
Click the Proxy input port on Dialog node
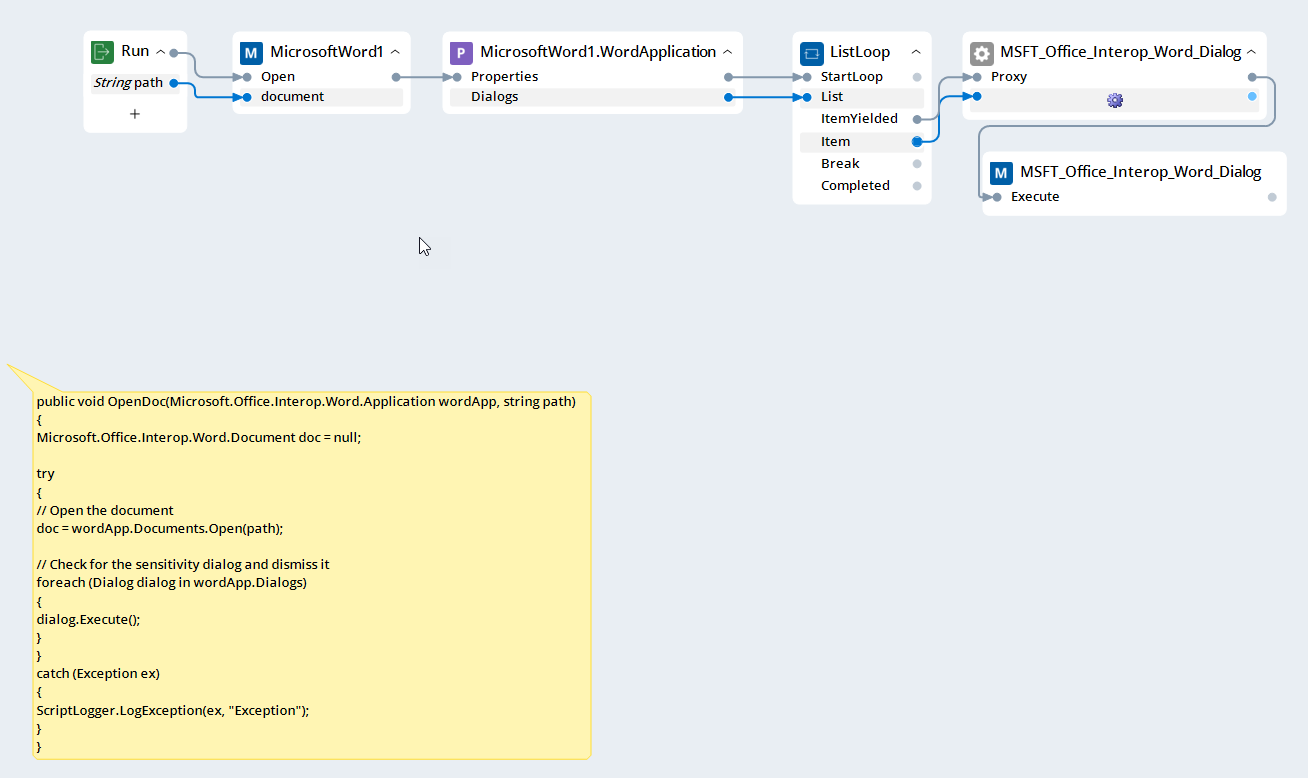click(x=977, y=77)
